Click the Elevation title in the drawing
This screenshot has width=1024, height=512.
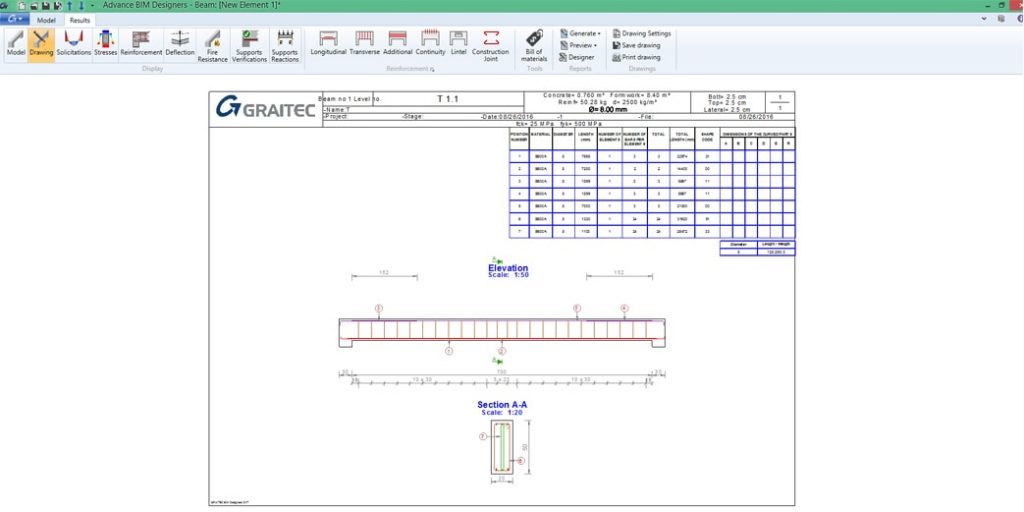[x=508, y=268]
